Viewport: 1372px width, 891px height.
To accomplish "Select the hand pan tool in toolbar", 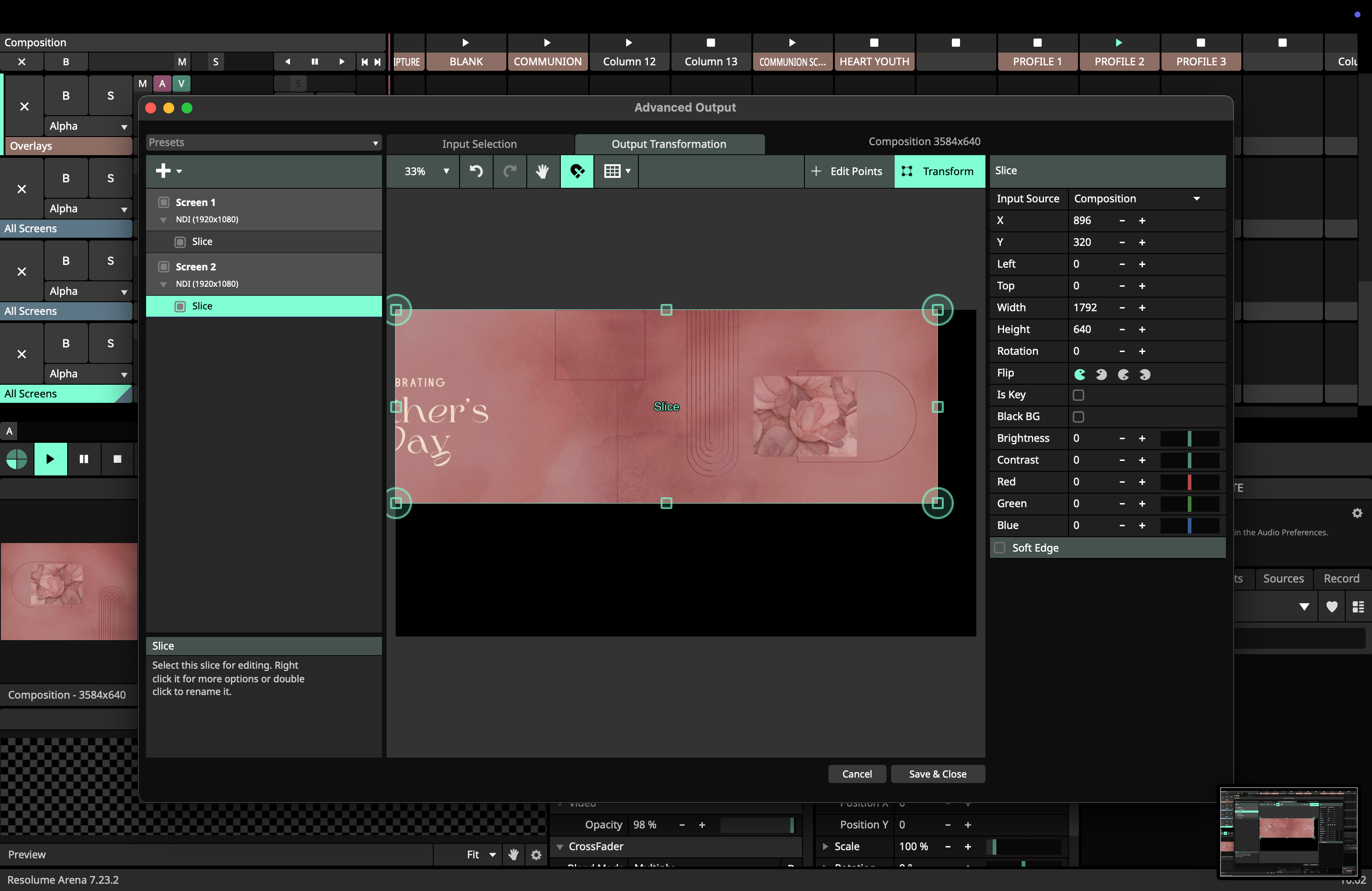I will click(x=542, y=171).
